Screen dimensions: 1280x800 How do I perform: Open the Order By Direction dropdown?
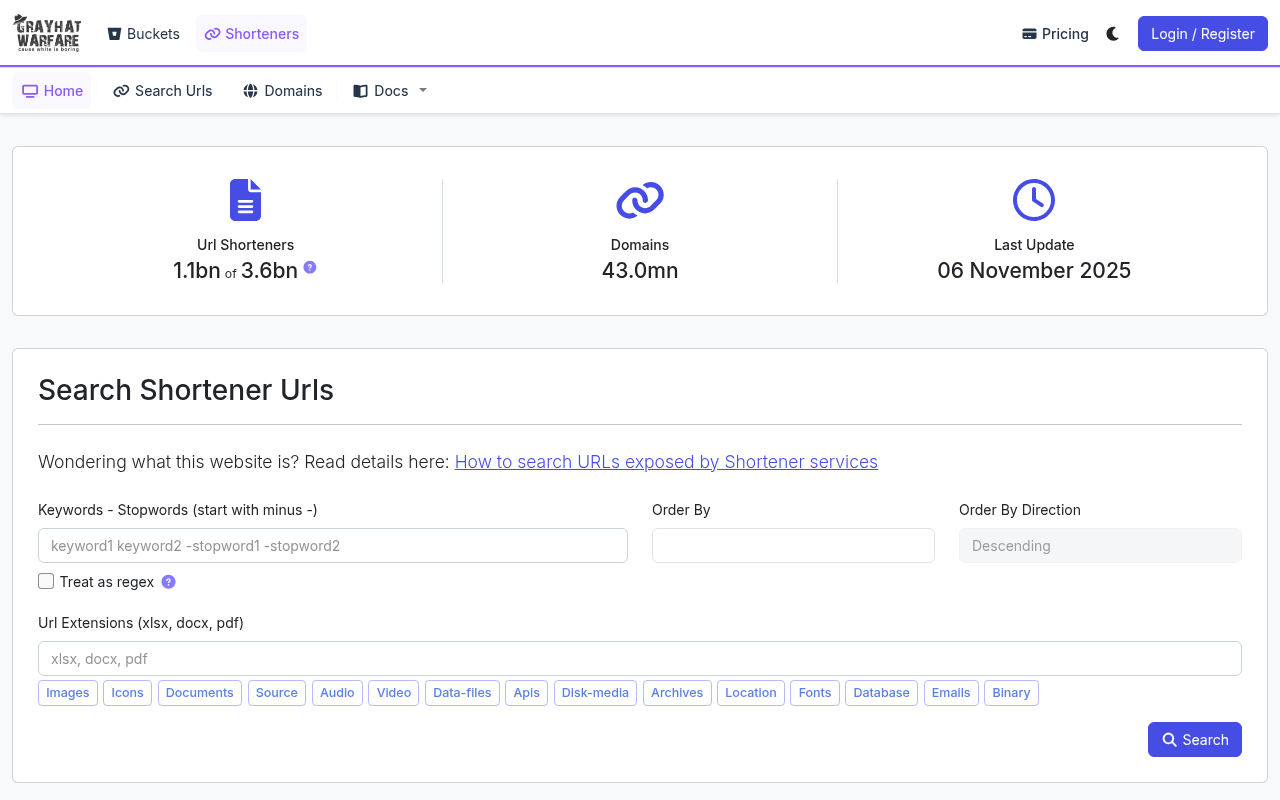(1100, 546)
